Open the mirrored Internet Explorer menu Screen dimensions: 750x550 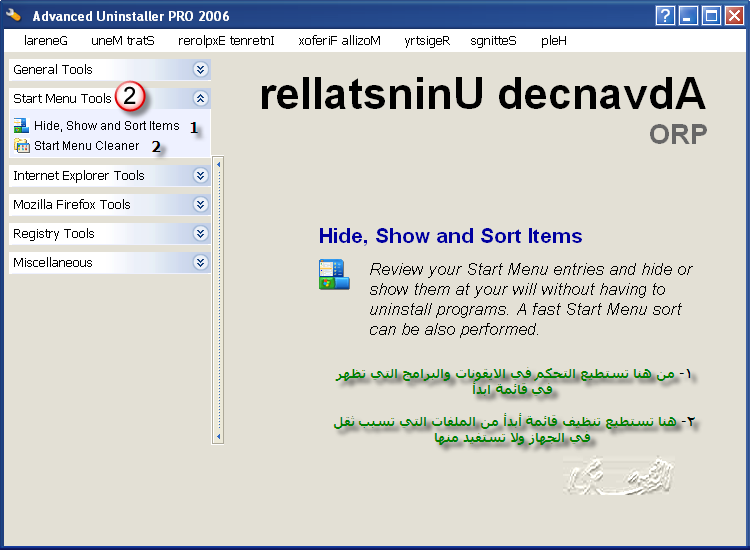tap(226, 41)
